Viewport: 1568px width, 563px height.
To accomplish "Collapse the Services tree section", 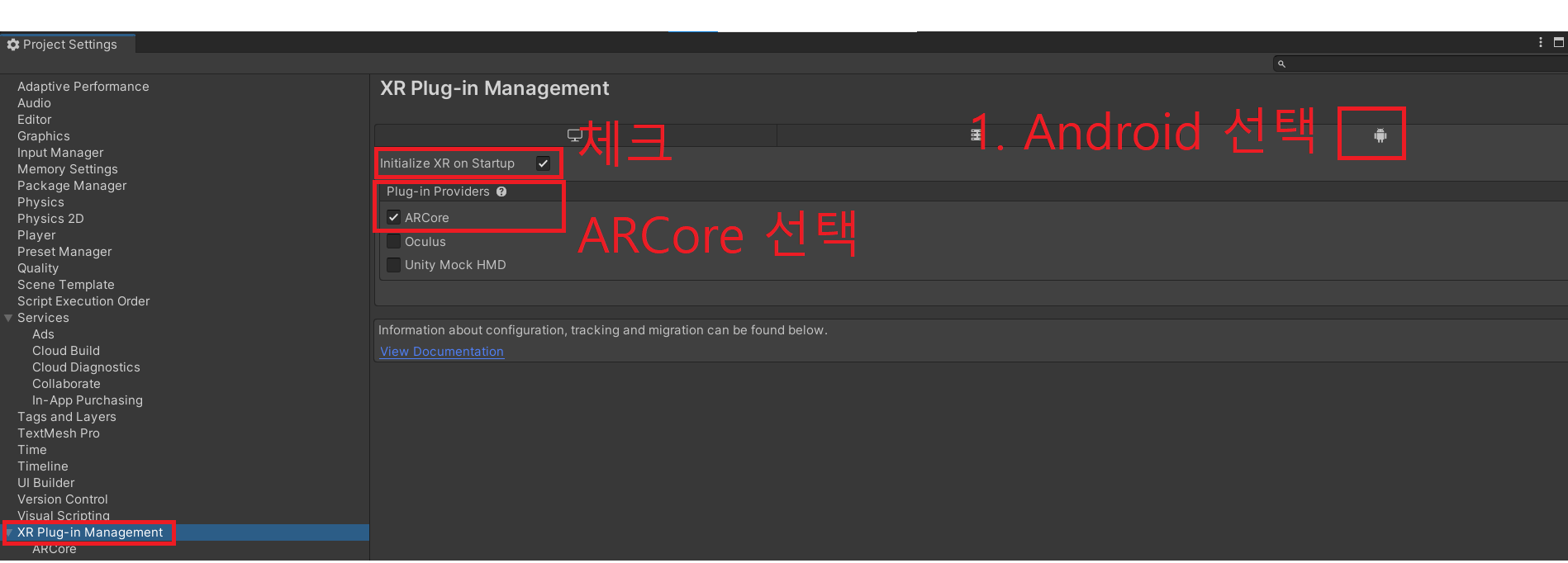I will click(x=8, y=318).
